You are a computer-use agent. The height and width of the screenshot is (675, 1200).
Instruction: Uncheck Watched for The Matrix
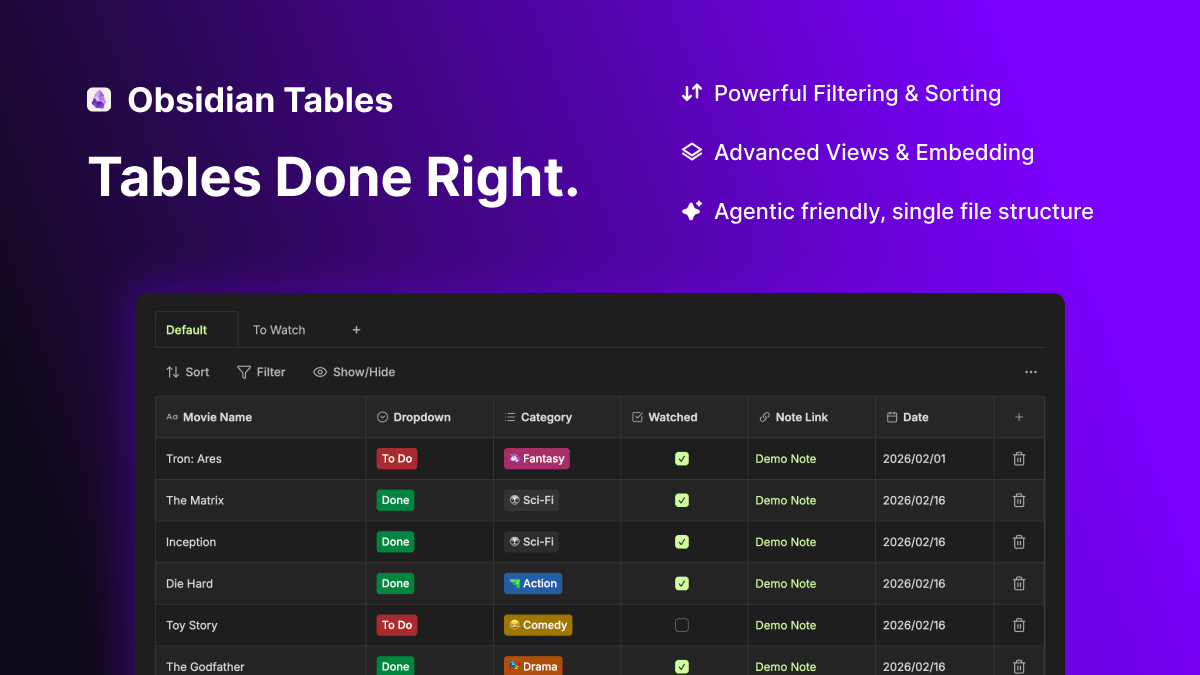point(682,500)
